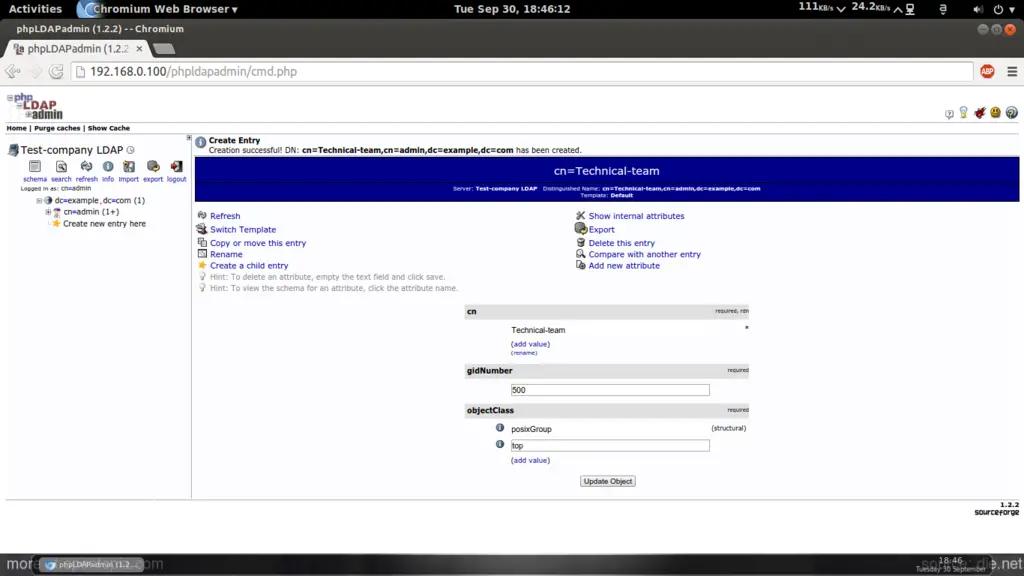The image size is (1024, 576).
Task: Click the logout icon
Action: tap(176, 167)
